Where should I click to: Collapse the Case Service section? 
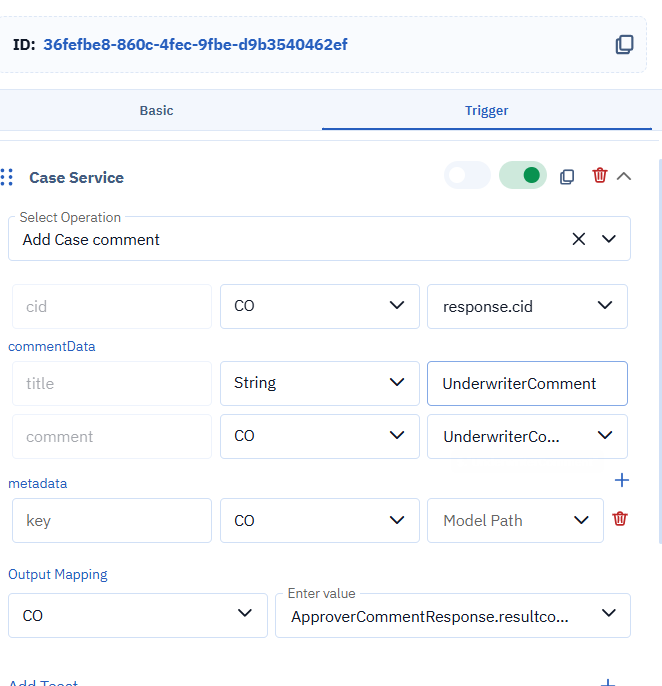624,176
